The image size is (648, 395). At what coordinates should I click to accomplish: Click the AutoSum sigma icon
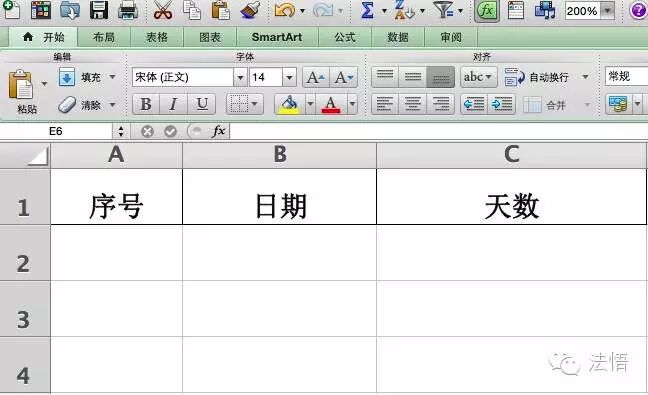367,10
